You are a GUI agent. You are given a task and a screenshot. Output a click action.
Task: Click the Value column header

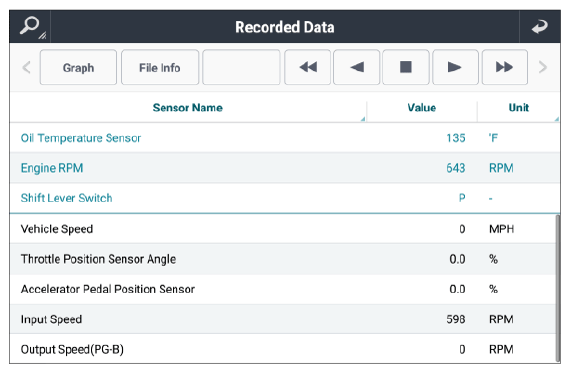coord(422,108)
